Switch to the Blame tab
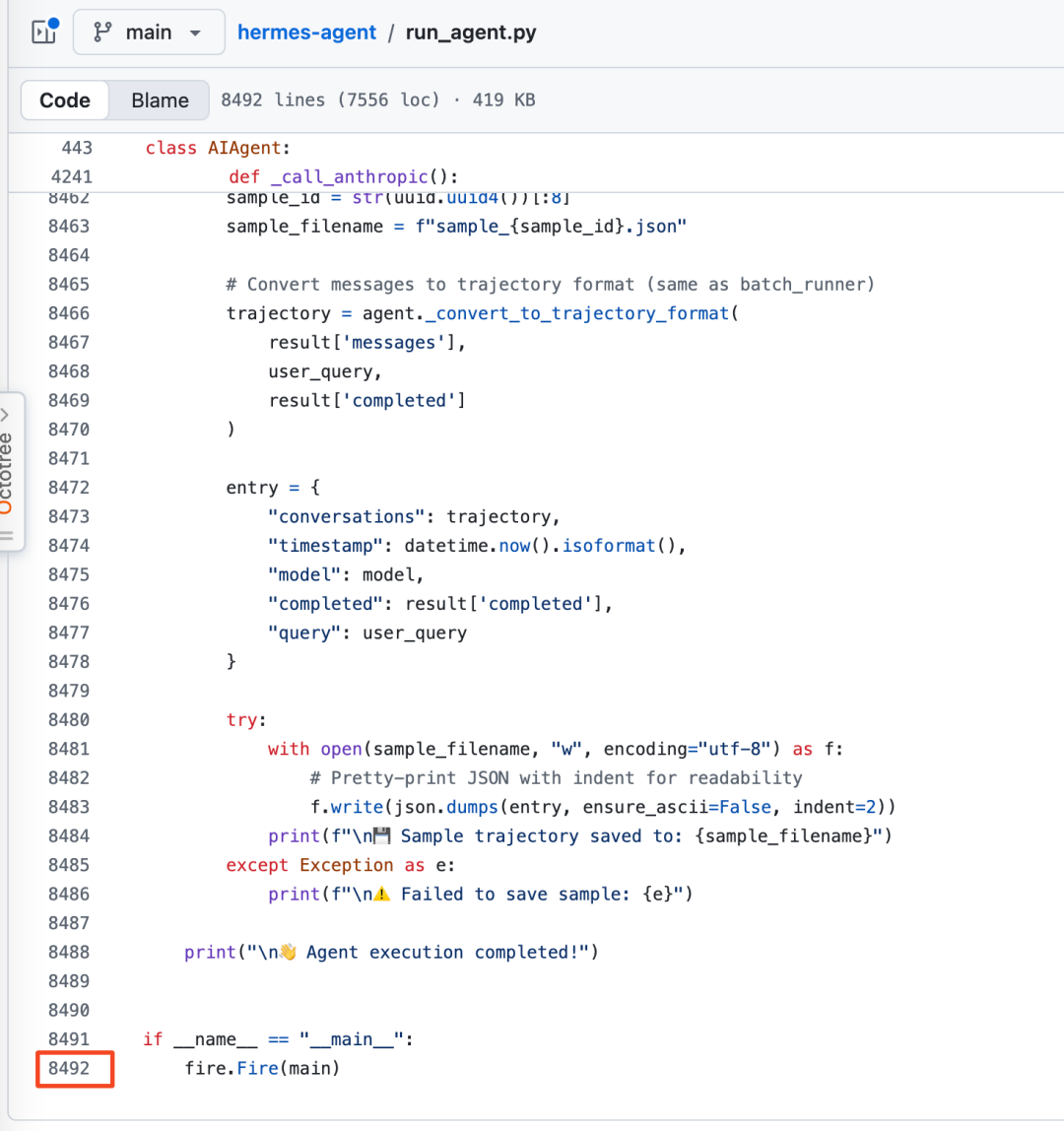1064x1131 pixels. (159, 100)
